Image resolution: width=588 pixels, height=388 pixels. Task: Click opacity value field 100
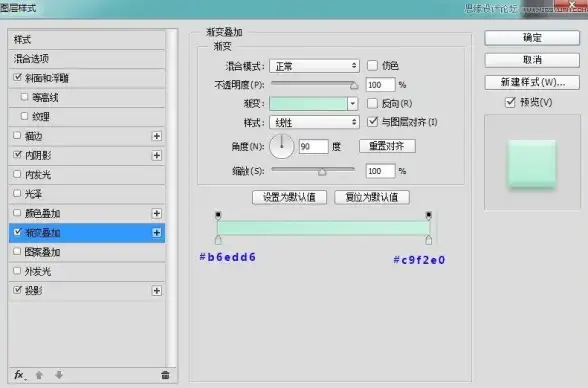(380, 85)
